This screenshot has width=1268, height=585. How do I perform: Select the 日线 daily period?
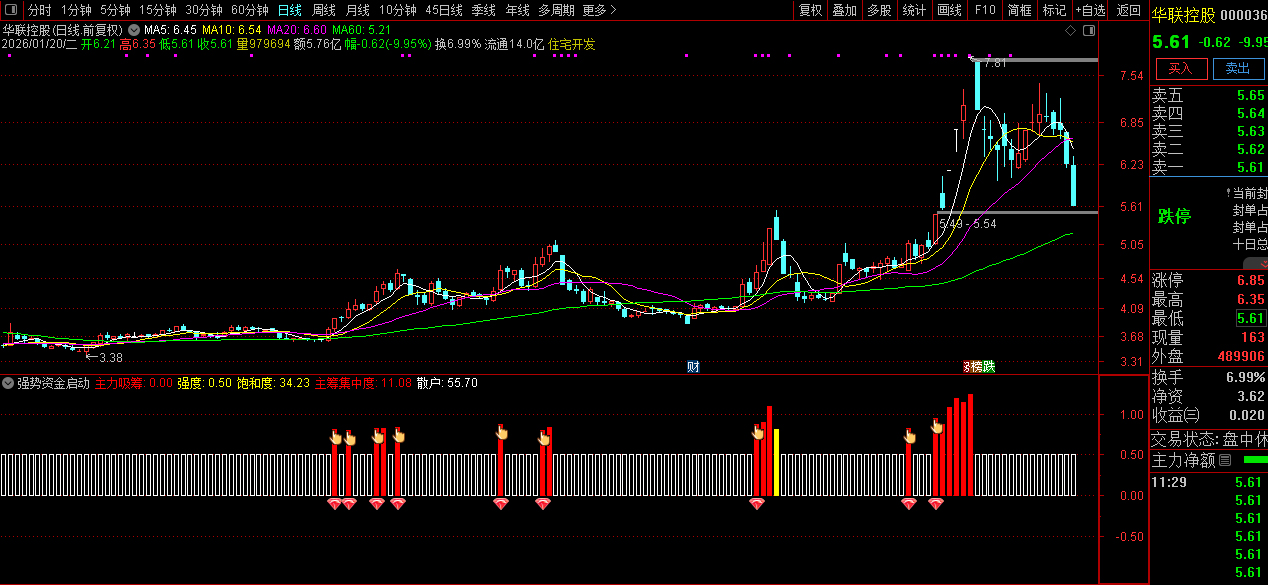289,10
